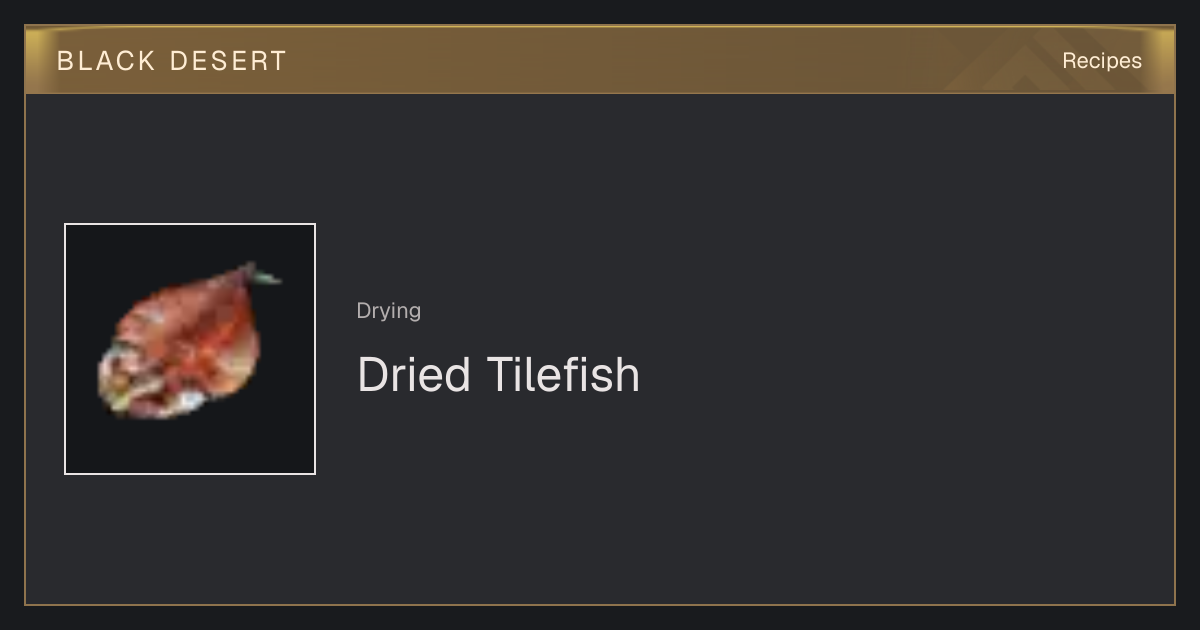The width and height of the screenshot is (1200, 630).
Task: Click the empty card area right of the title
Action: 900,375
